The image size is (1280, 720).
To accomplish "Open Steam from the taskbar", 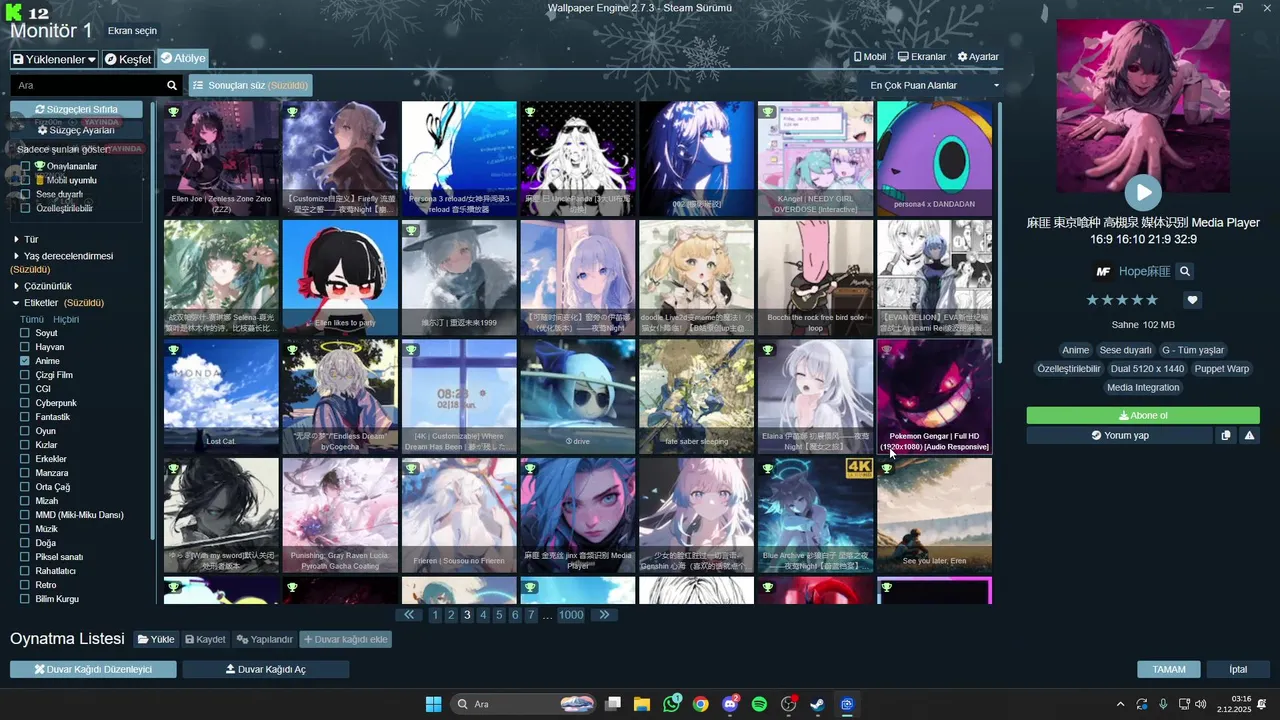I will [x=818, y=704].
